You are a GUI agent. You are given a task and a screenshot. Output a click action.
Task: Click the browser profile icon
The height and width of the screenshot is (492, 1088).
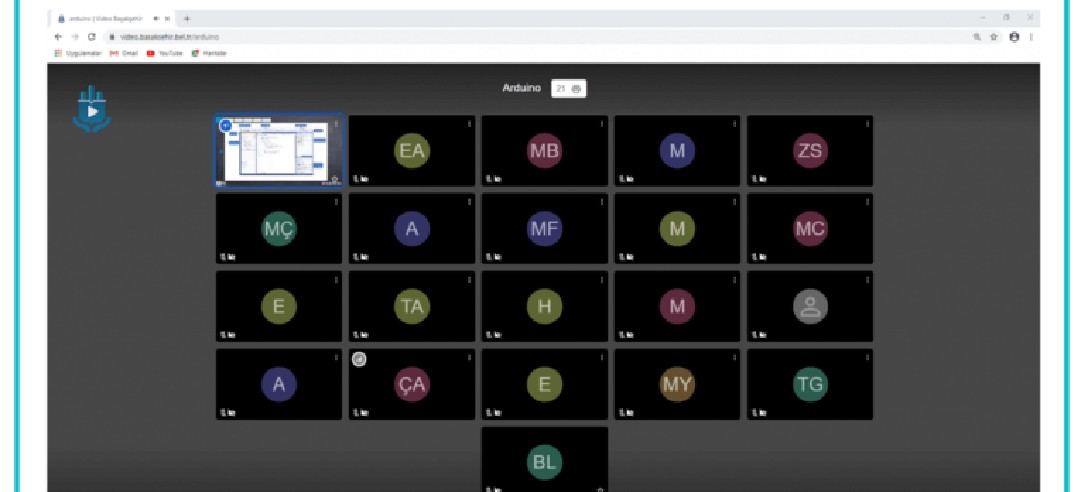(x=1014, y=36)
